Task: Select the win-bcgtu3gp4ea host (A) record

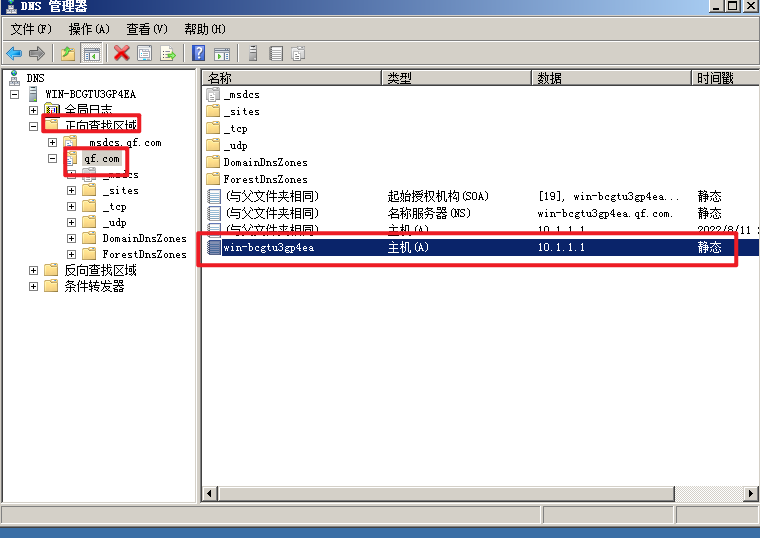Action: (x=480, y=247)
